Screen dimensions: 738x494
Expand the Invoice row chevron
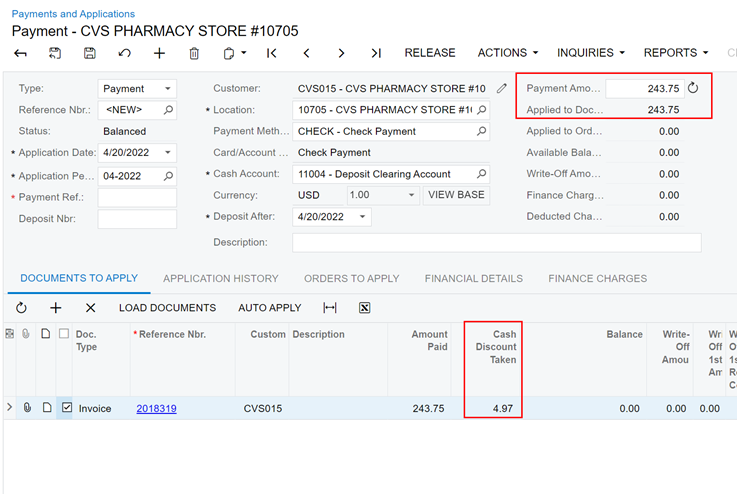tap(9, 407)
